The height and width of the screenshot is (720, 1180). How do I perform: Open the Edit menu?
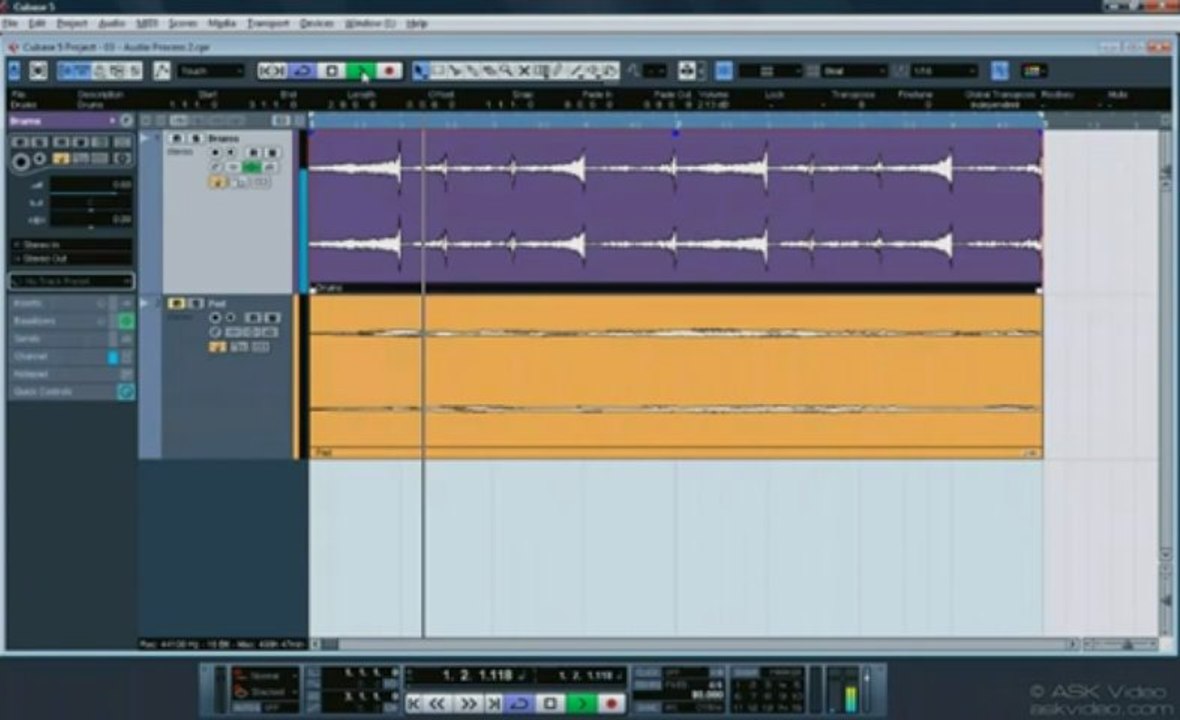(36, 23)
